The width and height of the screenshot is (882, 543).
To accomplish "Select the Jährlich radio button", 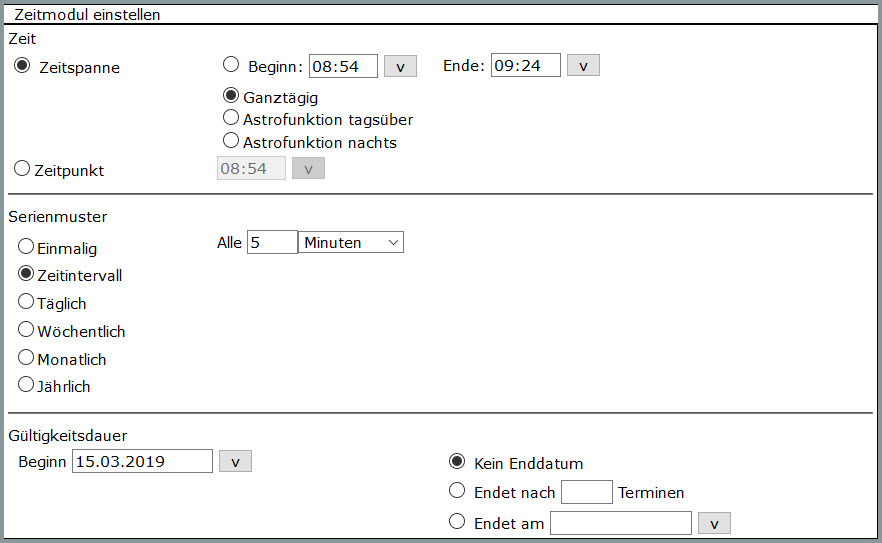I will (x=26, y=384).
